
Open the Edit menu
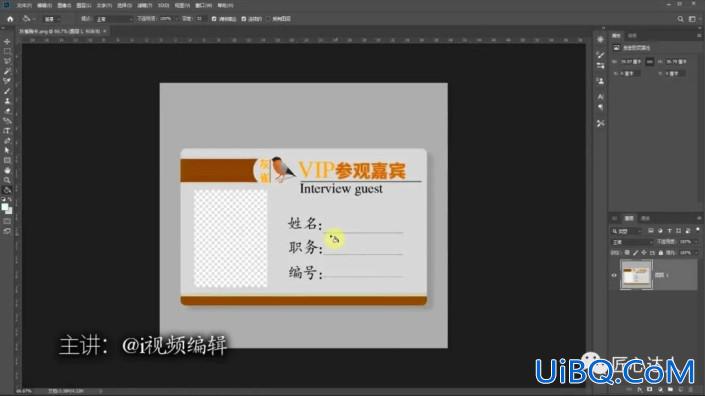[x=44, y=5]
